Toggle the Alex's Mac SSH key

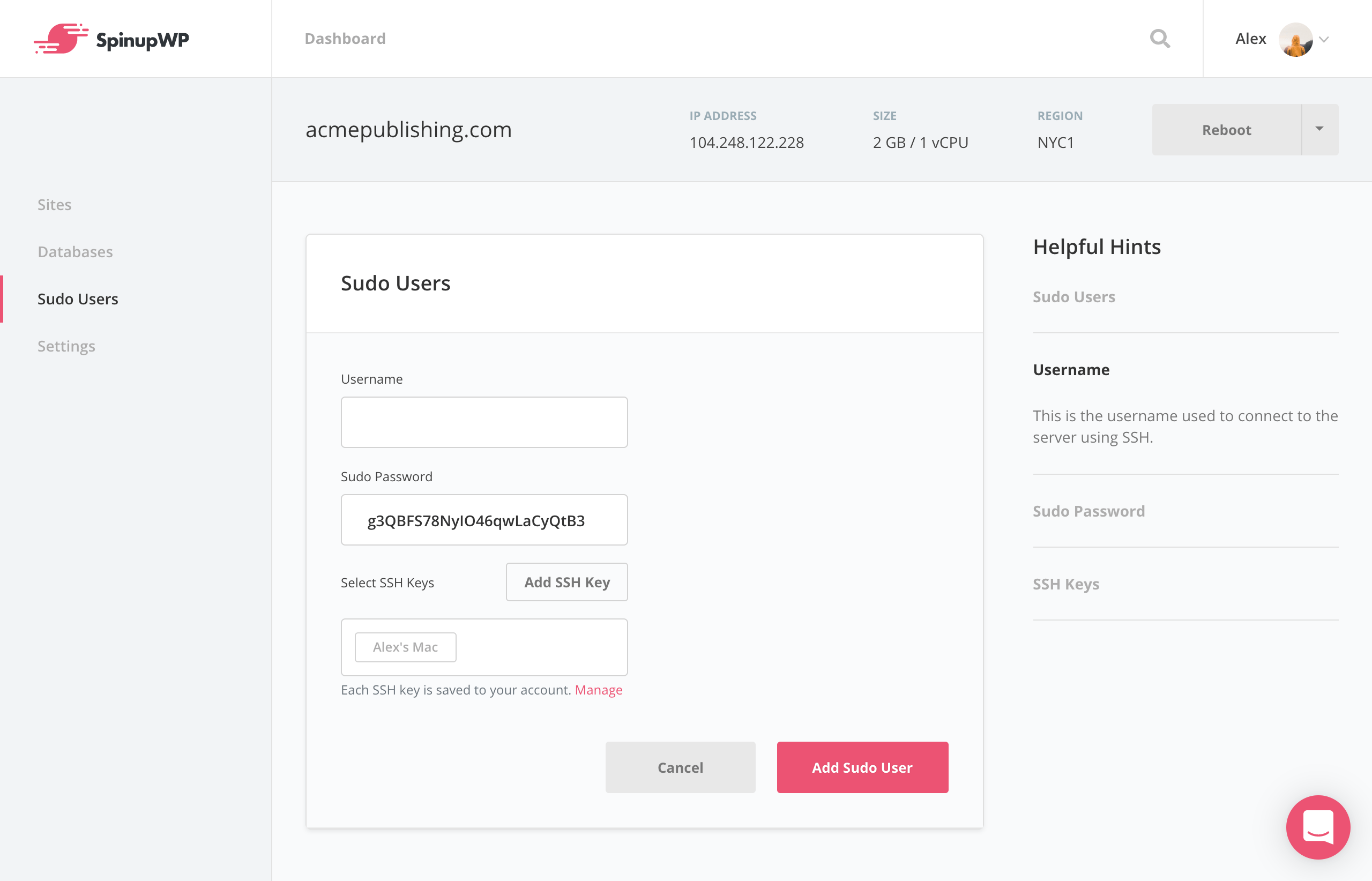pyautogui.click(x=405, y=646)
